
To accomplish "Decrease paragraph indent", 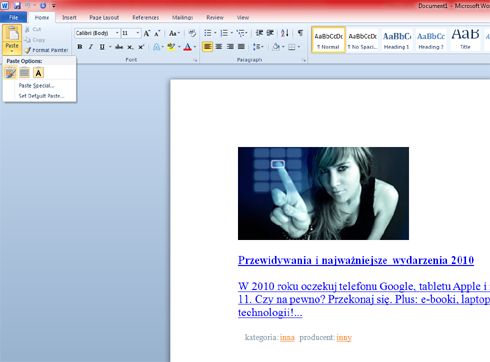I will pyautogui.click(x=259, y=33).
